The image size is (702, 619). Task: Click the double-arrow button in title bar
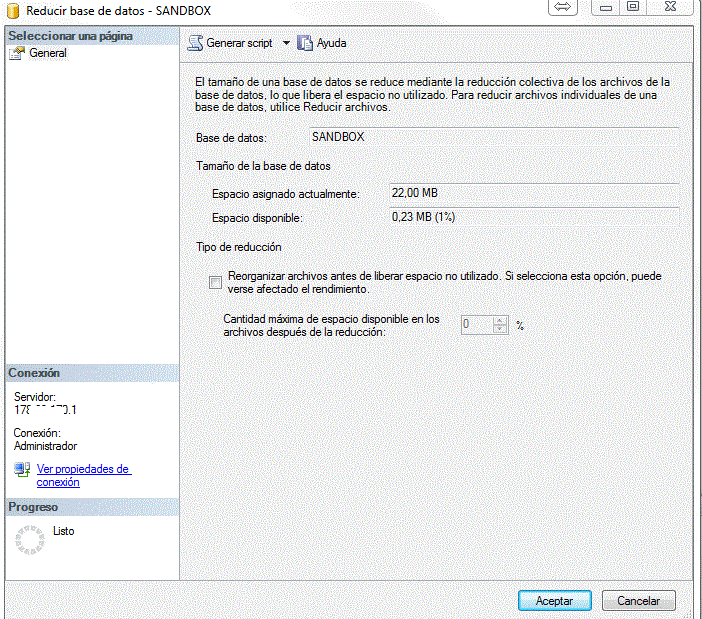(x=562, y=8)
